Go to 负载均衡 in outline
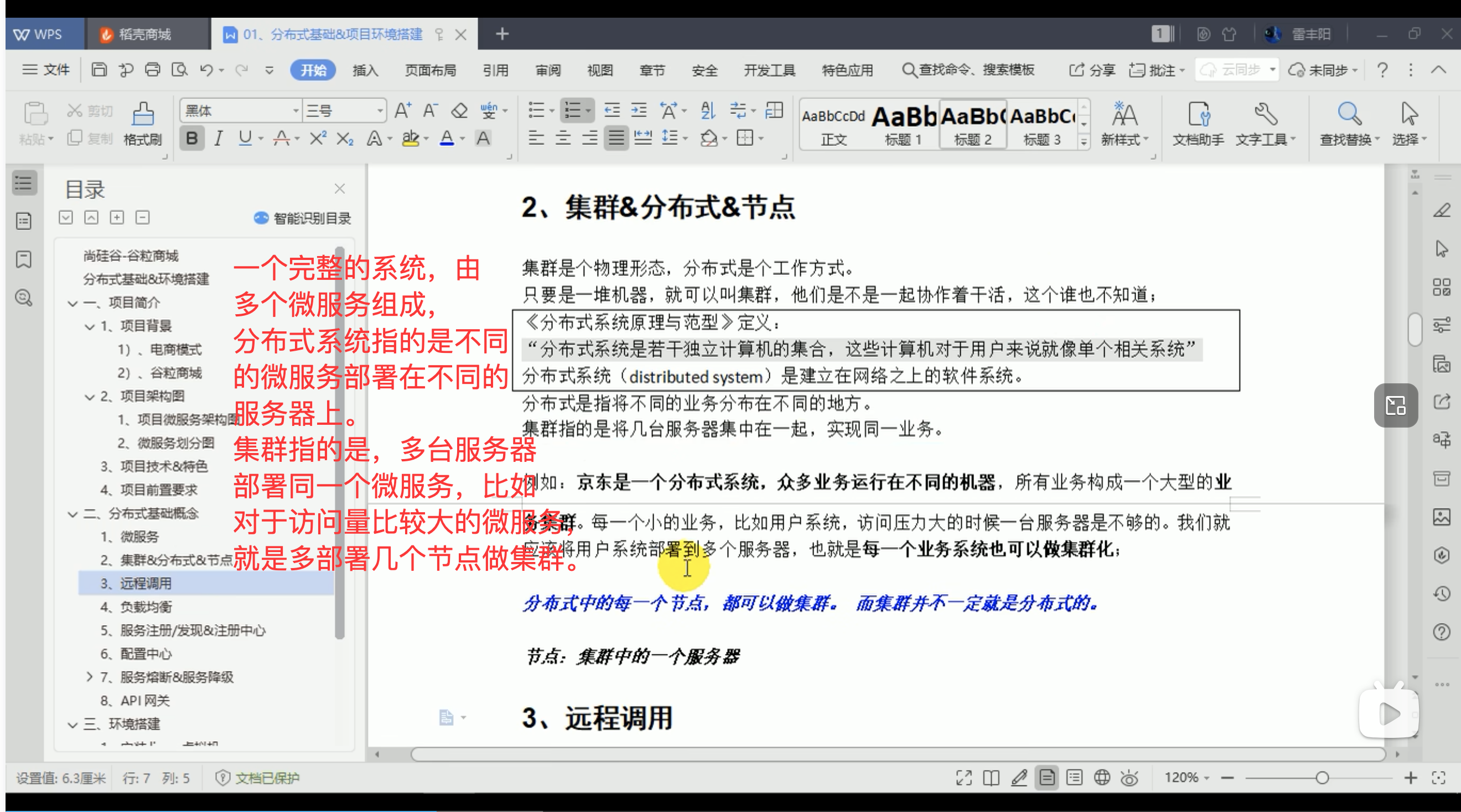 (146, 607)
